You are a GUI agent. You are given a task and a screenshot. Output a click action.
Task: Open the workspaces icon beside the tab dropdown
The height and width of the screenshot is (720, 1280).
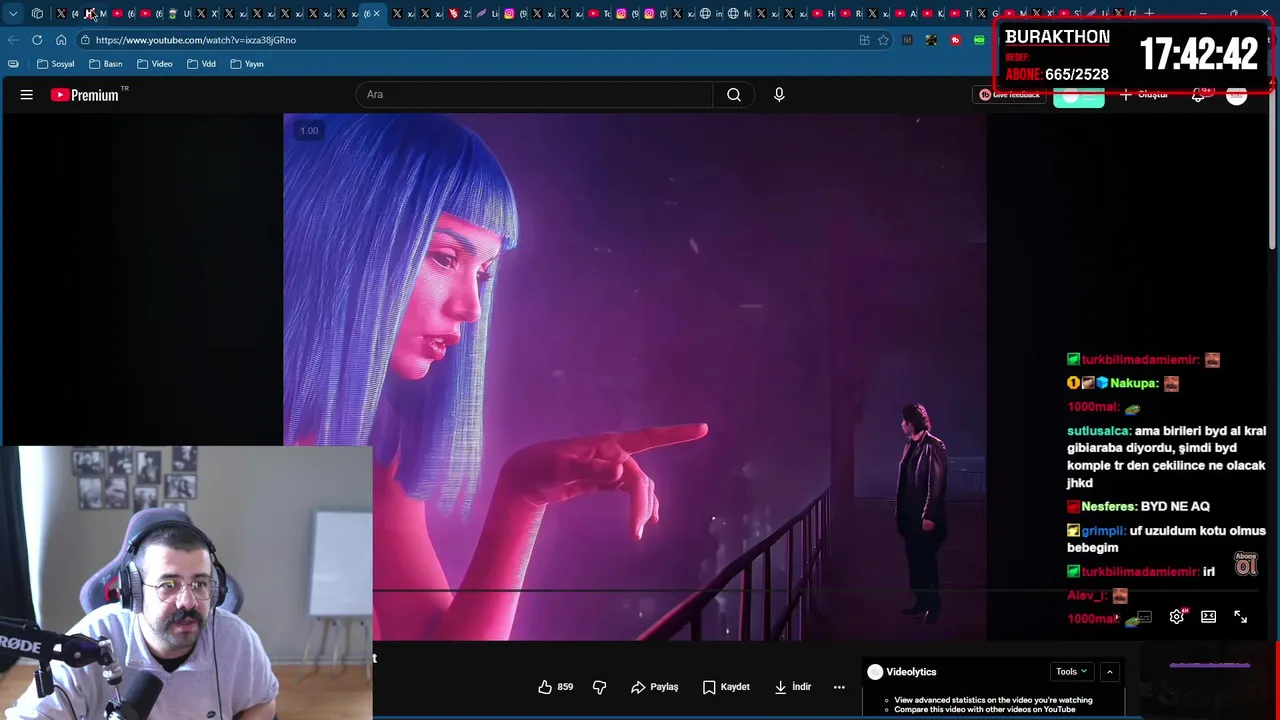[37, 13]
